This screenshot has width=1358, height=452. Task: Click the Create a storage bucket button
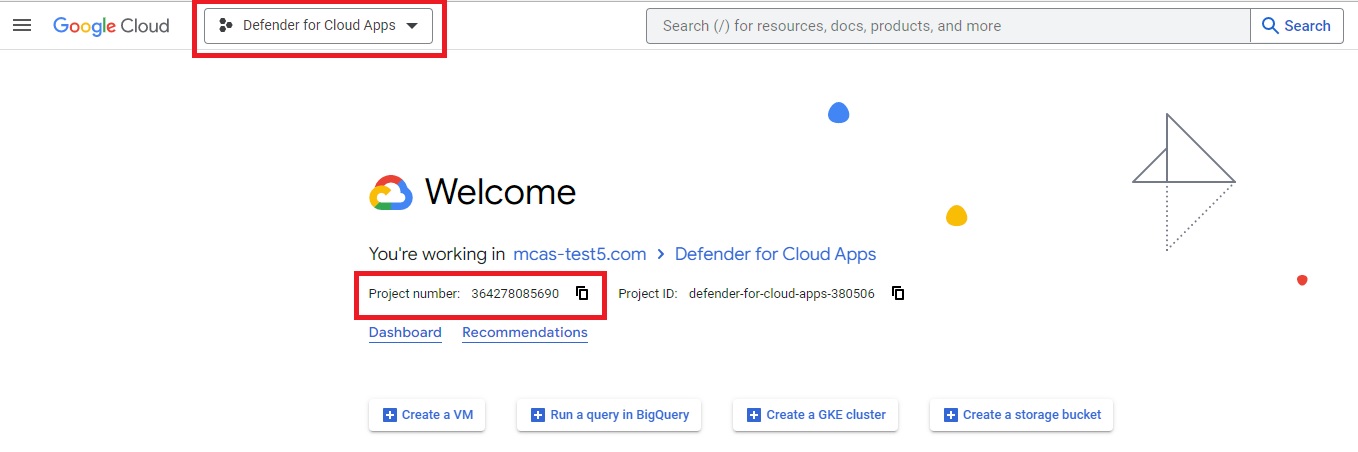(1021, 415)
